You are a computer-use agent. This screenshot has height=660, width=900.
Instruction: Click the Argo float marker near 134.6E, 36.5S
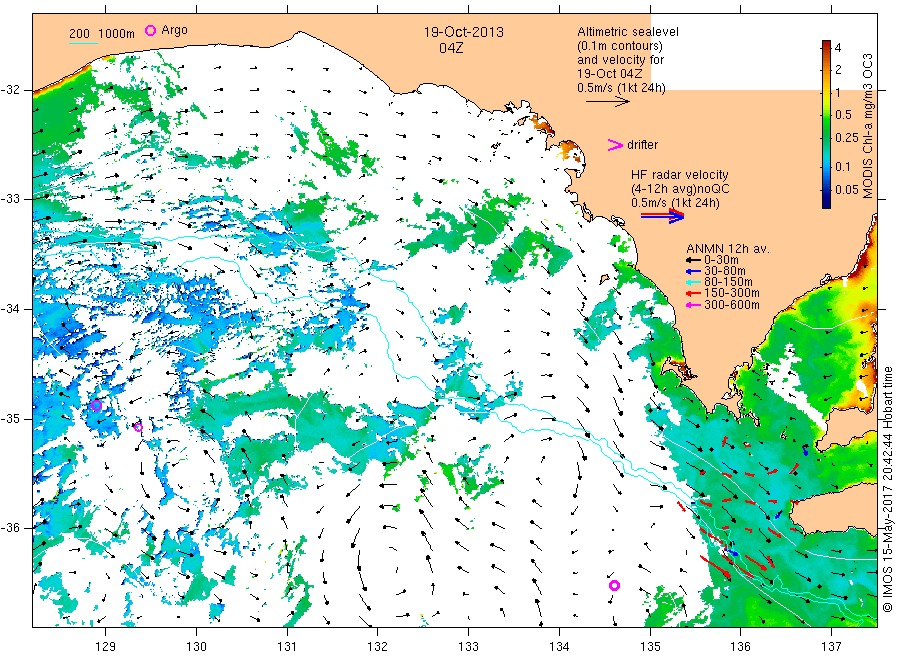(614, 585)
